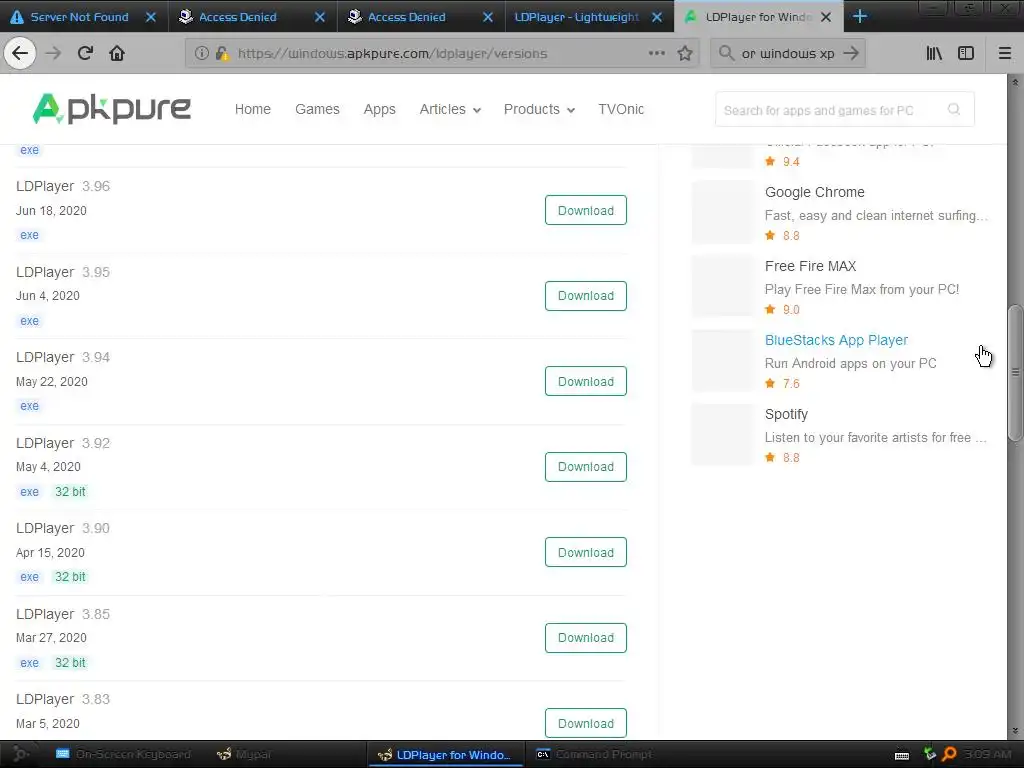The height and width of the screenshot is (768, 1024).
Task: Open the Spotify app link
Action: tap(786, 415)
